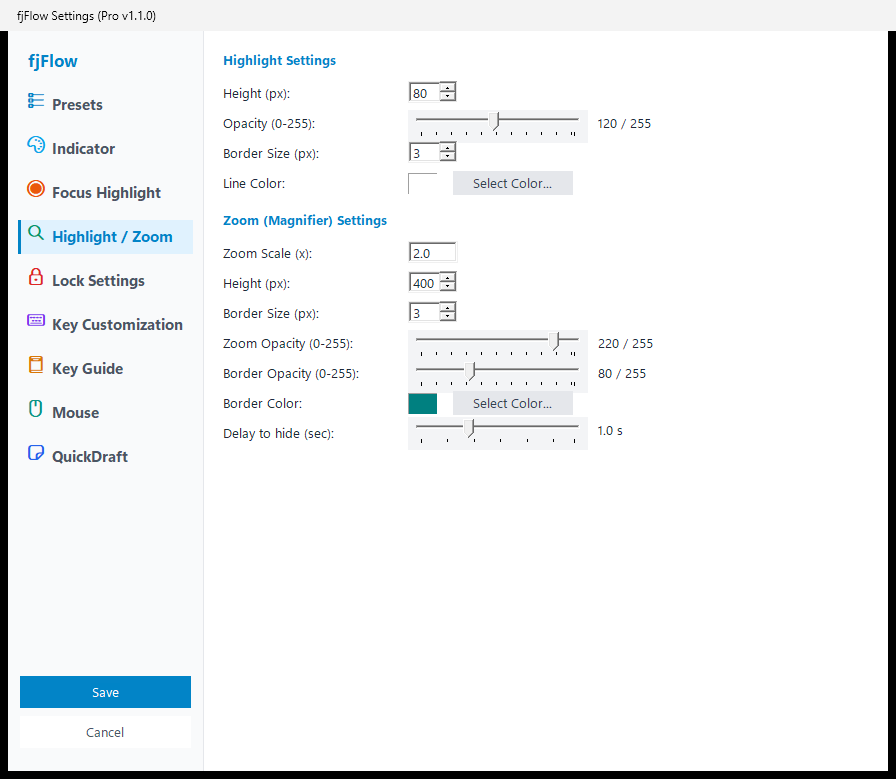Image resolution: width=896 pixels, height=779 pixels.
Task: Click the green mouse icon
Action: 35,409
